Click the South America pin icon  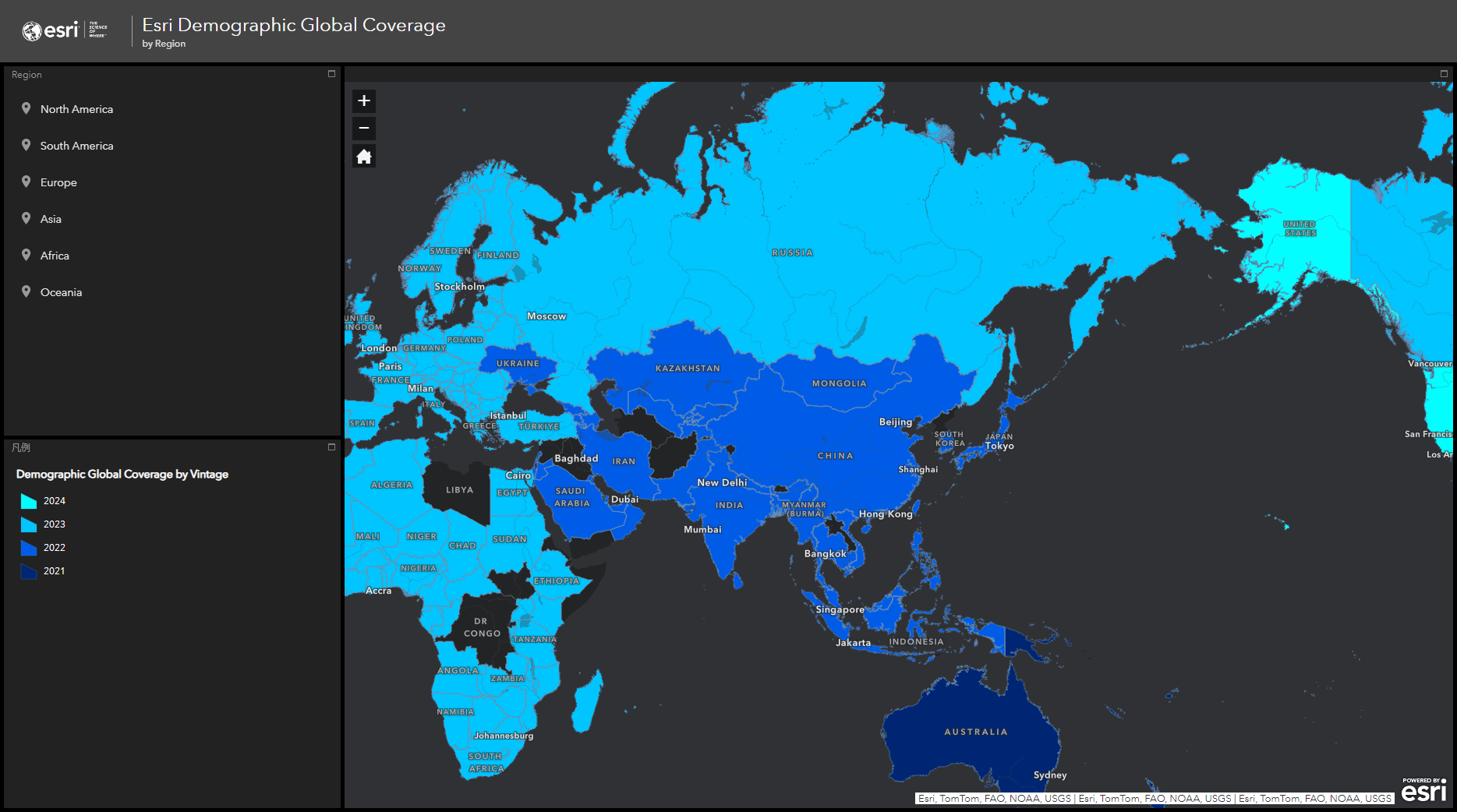[x=26, y=145]
